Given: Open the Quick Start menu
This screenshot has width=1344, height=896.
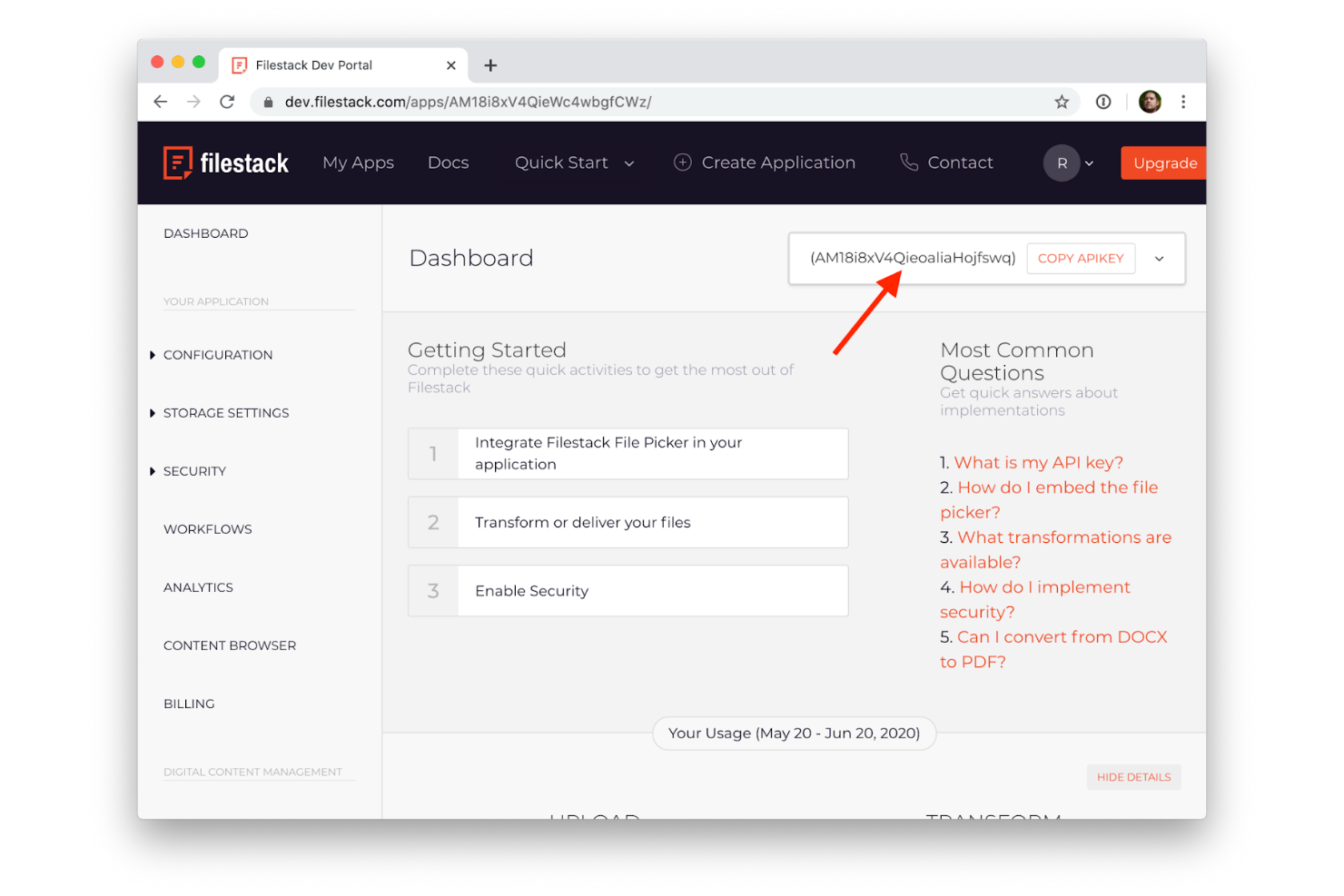Looking at the screenshot, I should pyautogui.click(x=561, y=162).
